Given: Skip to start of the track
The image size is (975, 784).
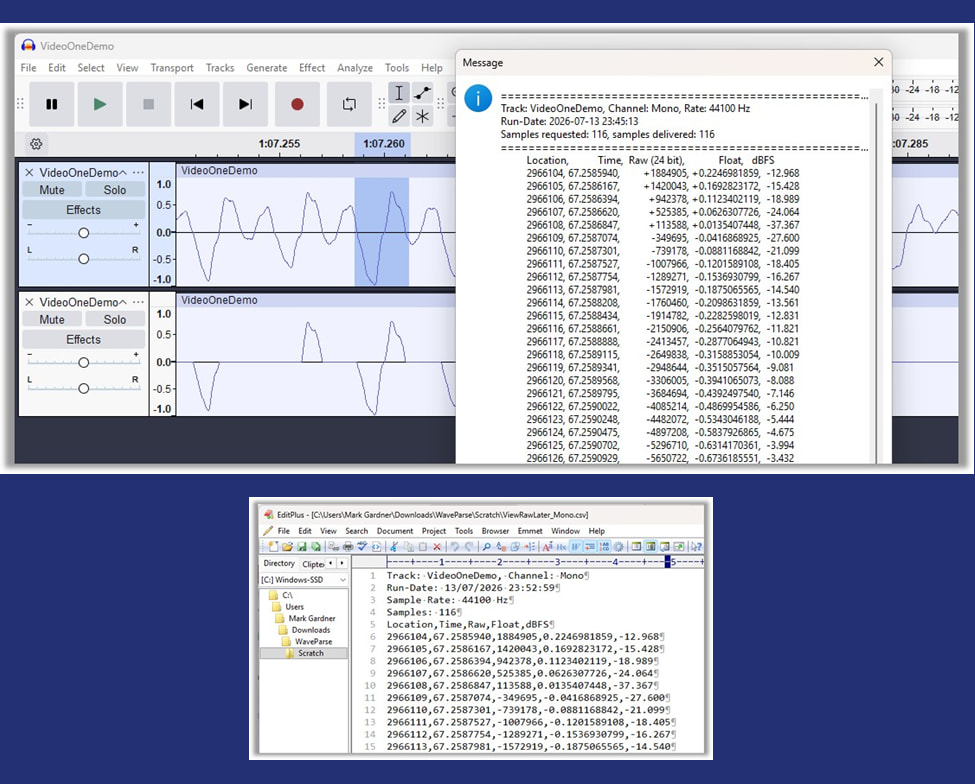Looking at the screenshot, I should point(196,104).
